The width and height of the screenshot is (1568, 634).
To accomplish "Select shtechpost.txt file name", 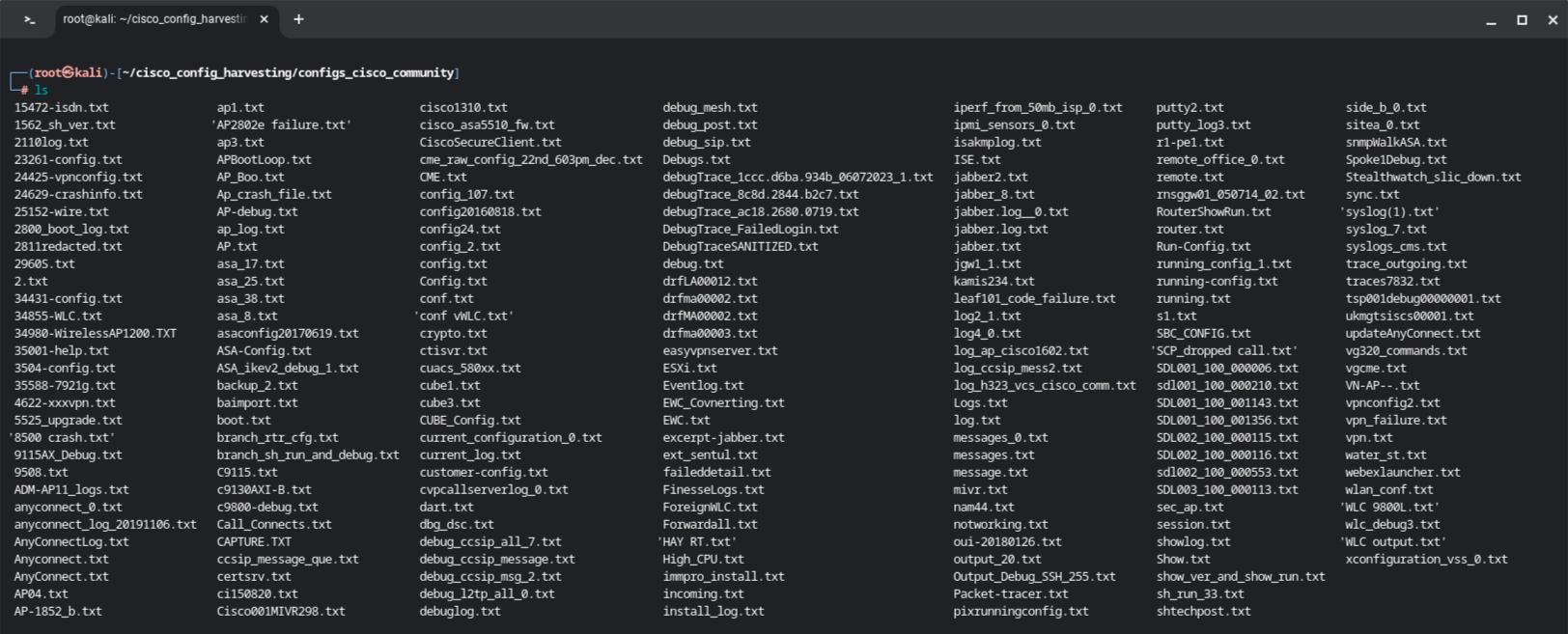I will 1204,612.
